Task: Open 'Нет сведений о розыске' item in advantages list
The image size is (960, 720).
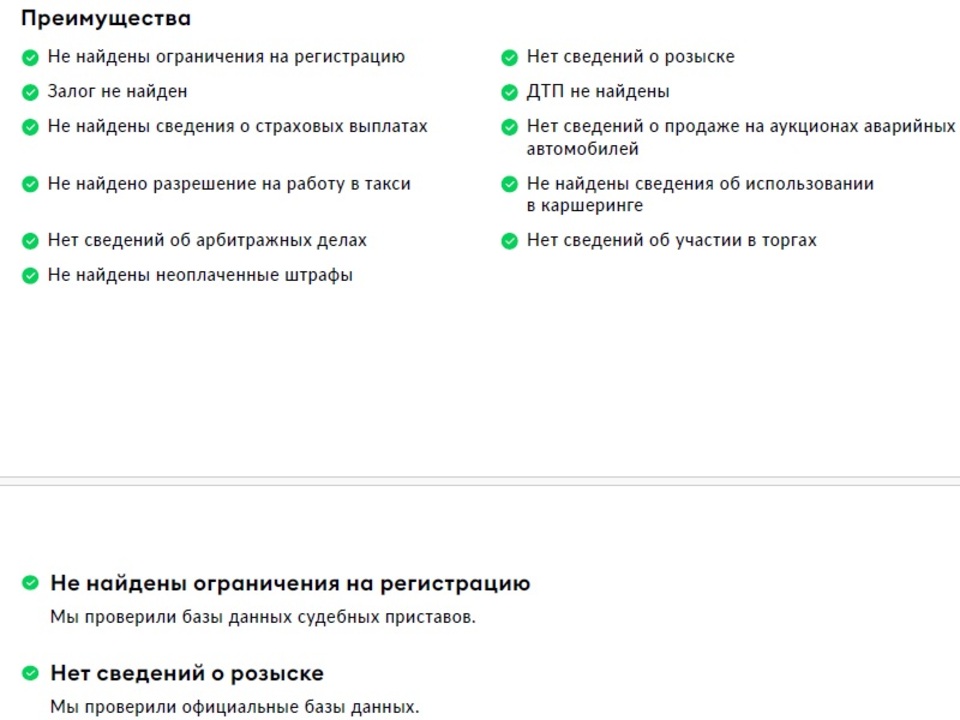Action: point(631,57)
